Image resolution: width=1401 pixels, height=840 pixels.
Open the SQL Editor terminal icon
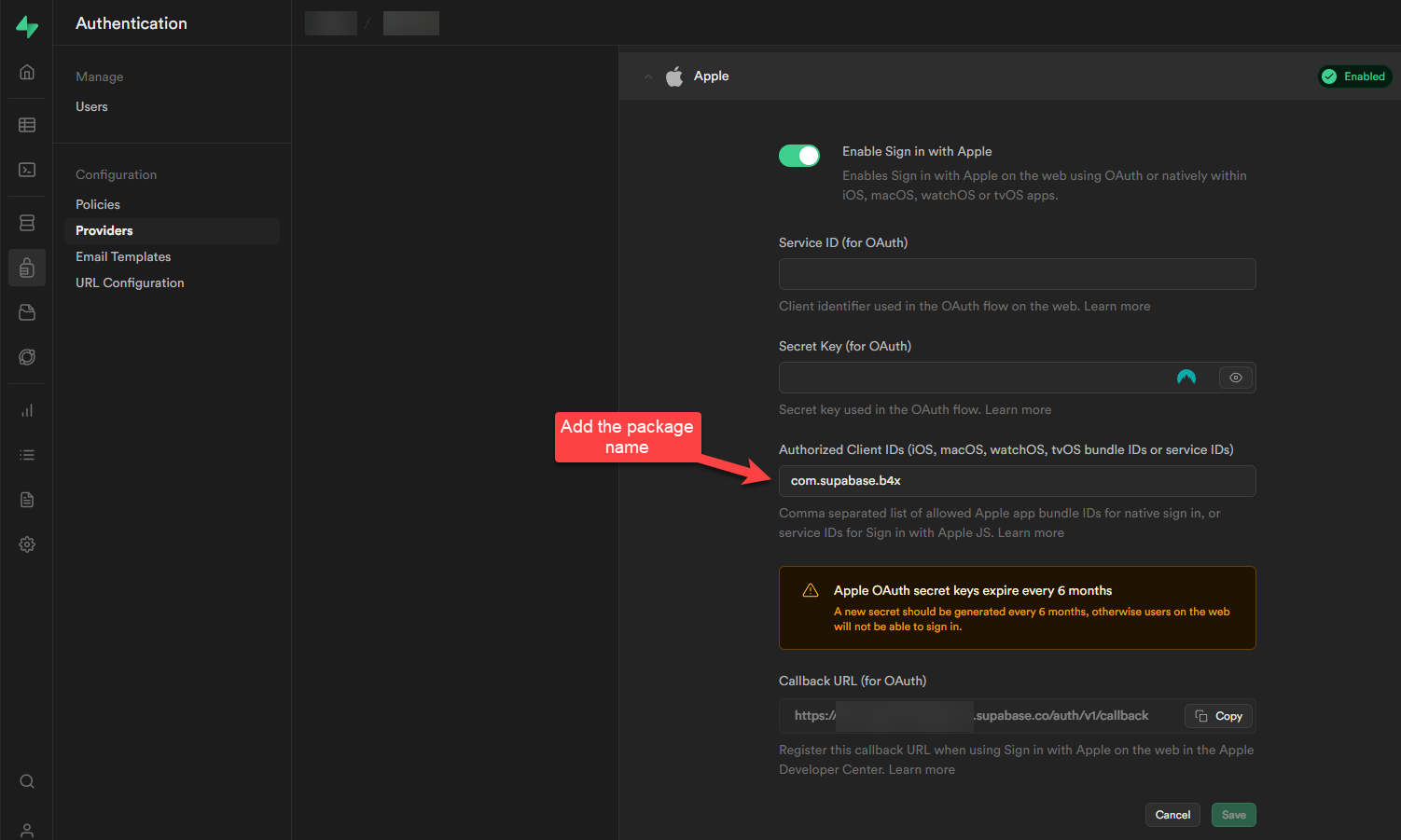pos(27,170)
